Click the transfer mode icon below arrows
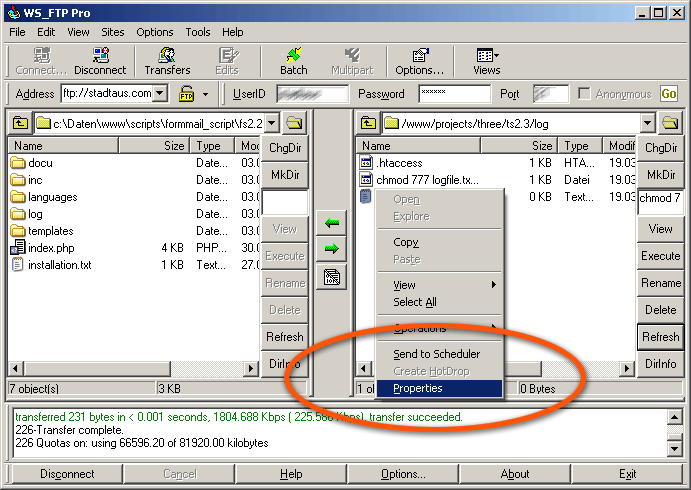Image resolution: width=691 pixels, height=490 pixels. coord(331,277)
